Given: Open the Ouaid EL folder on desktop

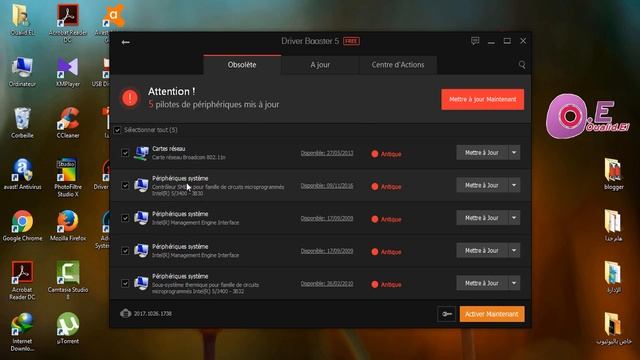Looking at the screenshot, I should click(22, 20).
